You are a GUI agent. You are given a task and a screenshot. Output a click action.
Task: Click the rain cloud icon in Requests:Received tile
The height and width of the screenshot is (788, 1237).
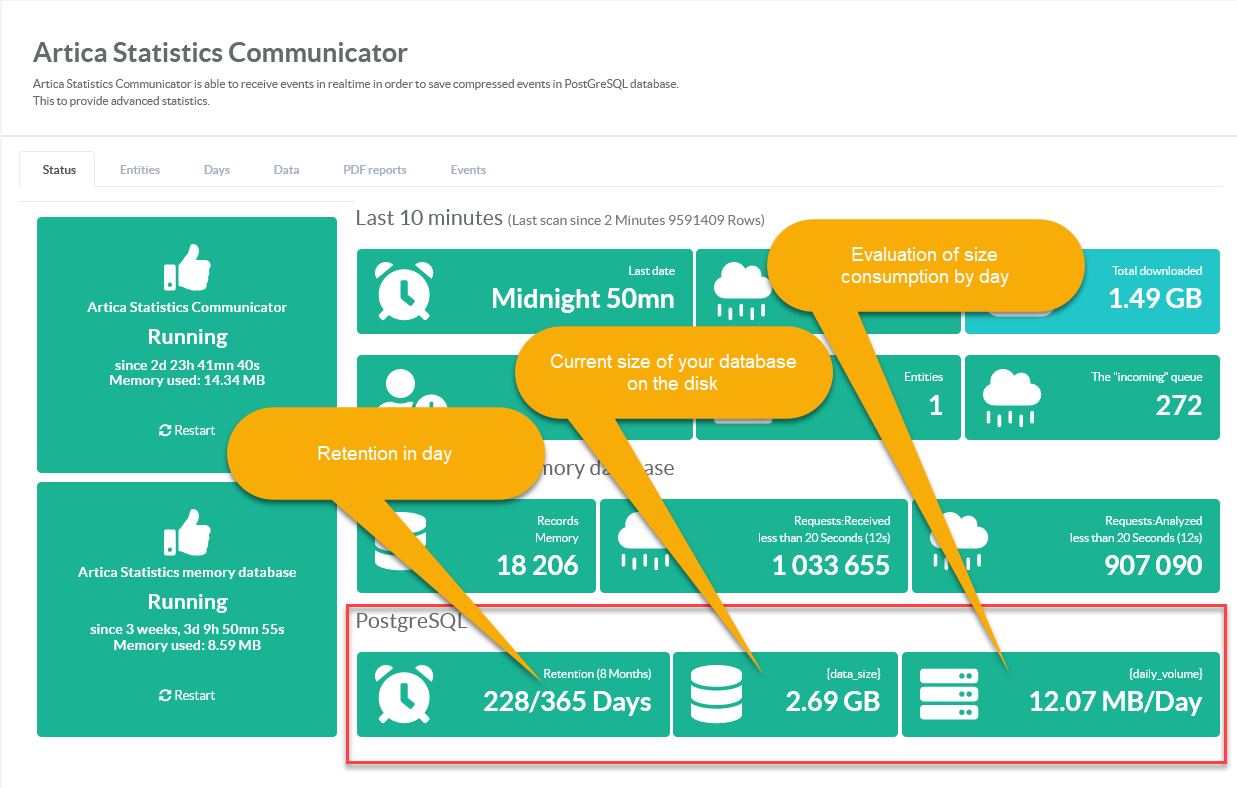642,545
